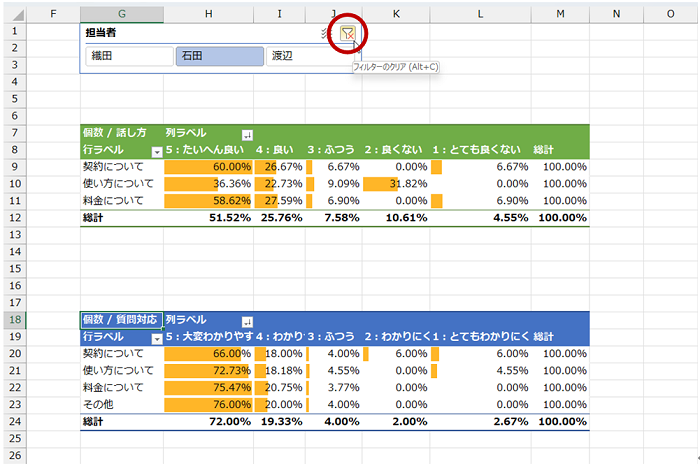Click the 個数 / 話し方 cell
700x466 pixels.
tap(121, 133)
